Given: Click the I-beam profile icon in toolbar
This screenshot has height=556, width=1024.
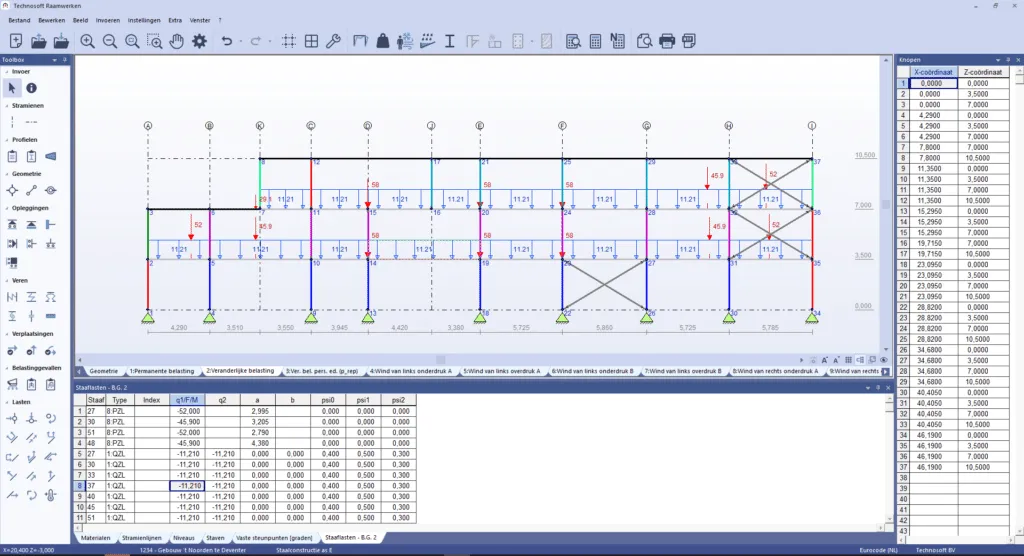Looking at the screenshot, I should point(449,41).
